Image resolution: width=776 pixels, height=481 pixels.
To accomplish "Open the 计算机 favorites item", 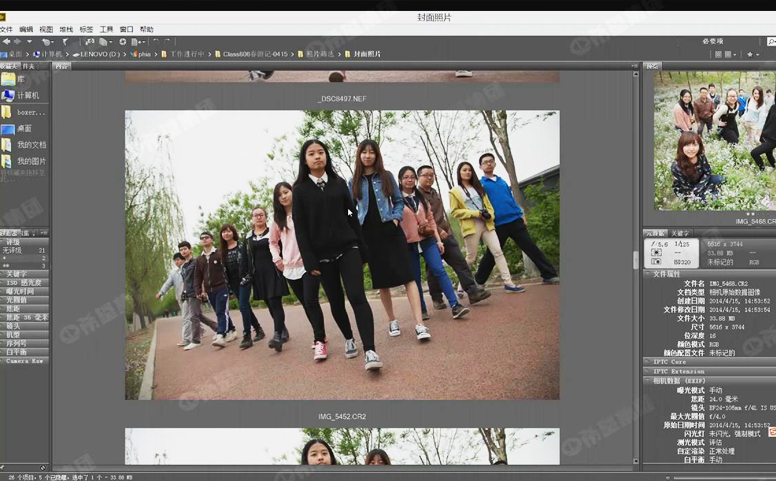I will (x=27, y=95).
